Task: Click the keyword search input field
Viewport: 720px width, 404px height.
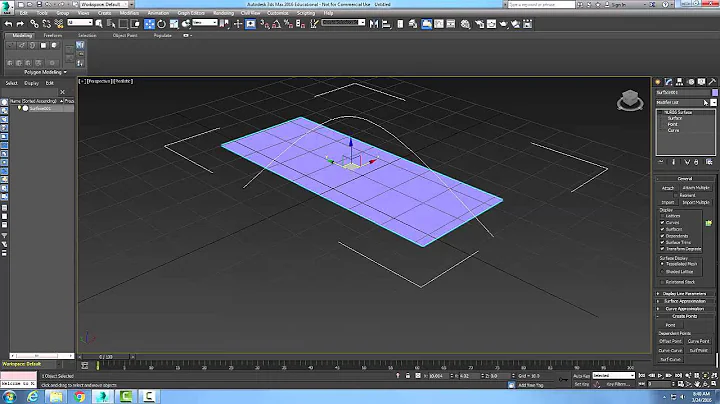Action: [x=541, y=5]
